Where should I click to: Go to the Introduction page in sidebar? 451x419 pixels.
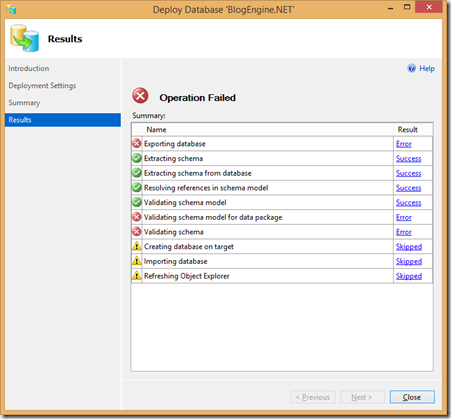[x=29, y=68]
